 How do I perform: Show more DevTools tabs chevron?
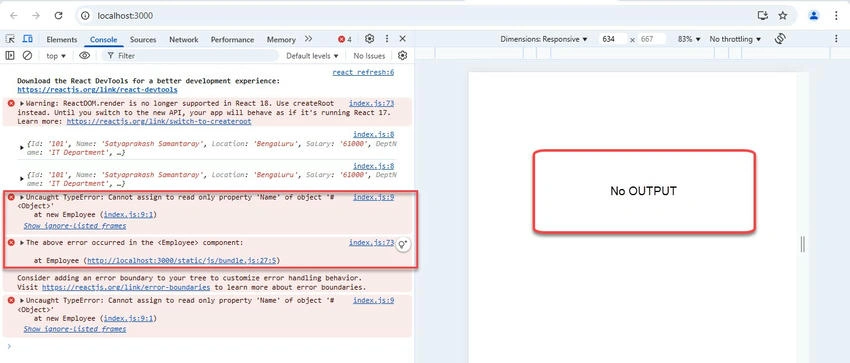308,39
